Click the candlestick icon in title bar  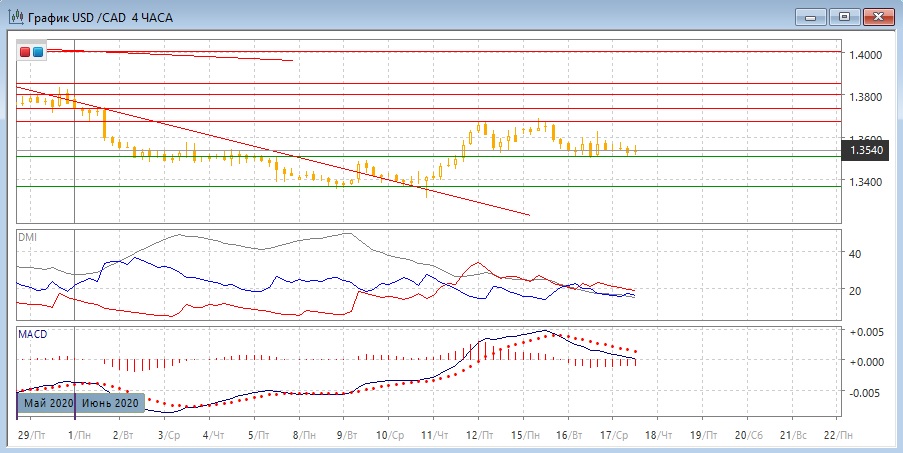tap(16, 17)
